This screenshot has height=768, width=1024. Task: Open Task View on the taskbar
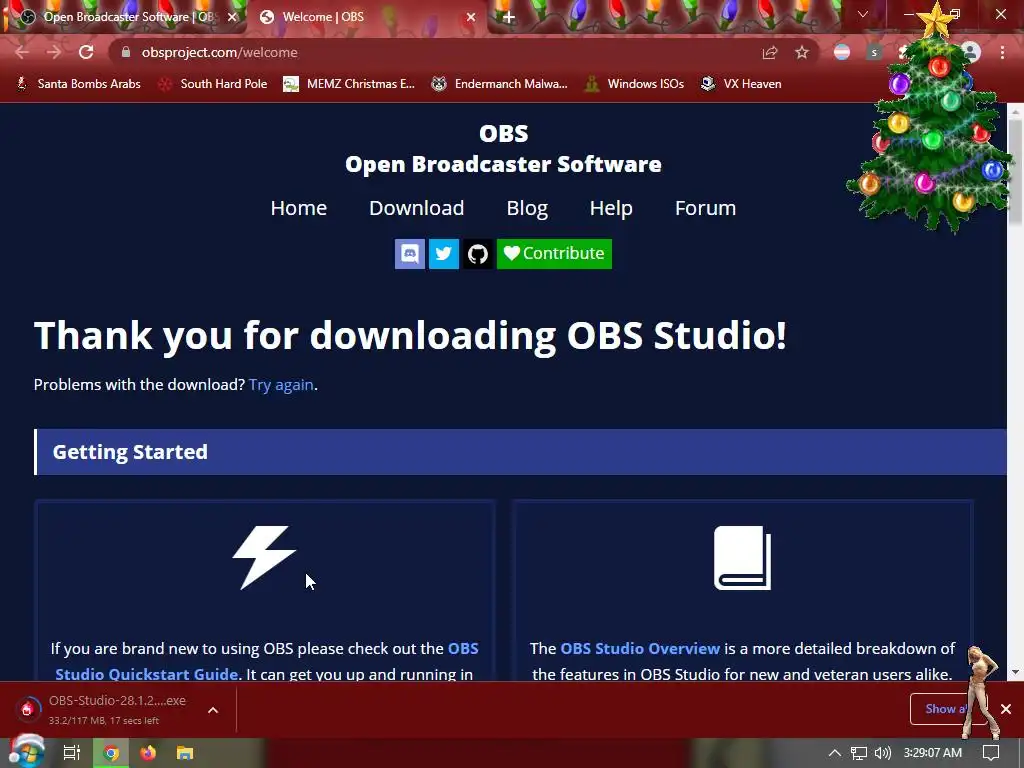(x=72, y=753)
